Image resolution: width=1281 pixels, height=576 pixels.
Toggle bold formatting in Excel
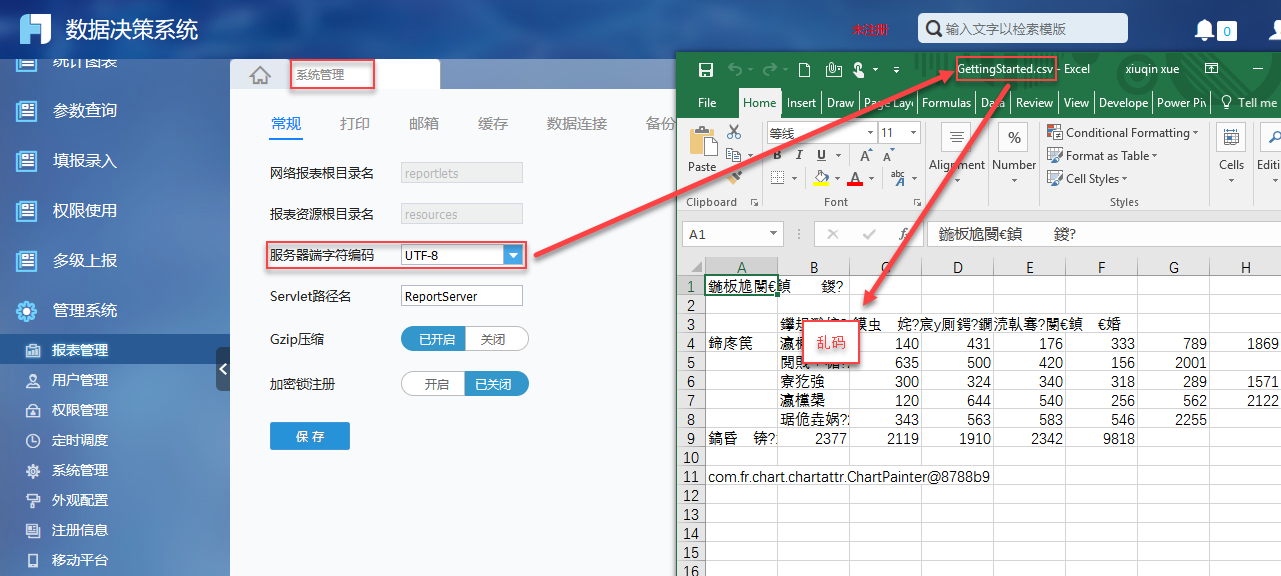778,157
